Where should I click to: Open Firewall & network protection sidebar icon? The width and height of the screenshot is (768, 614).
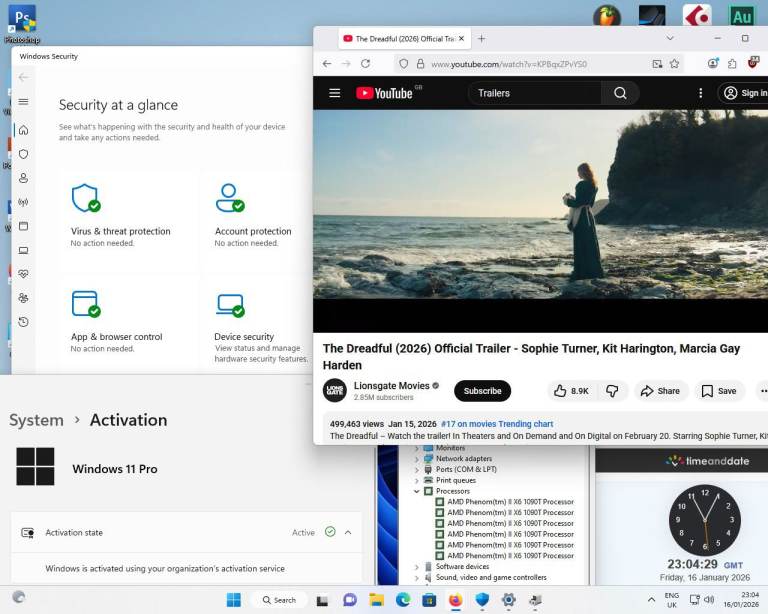(x=23, y=202)
